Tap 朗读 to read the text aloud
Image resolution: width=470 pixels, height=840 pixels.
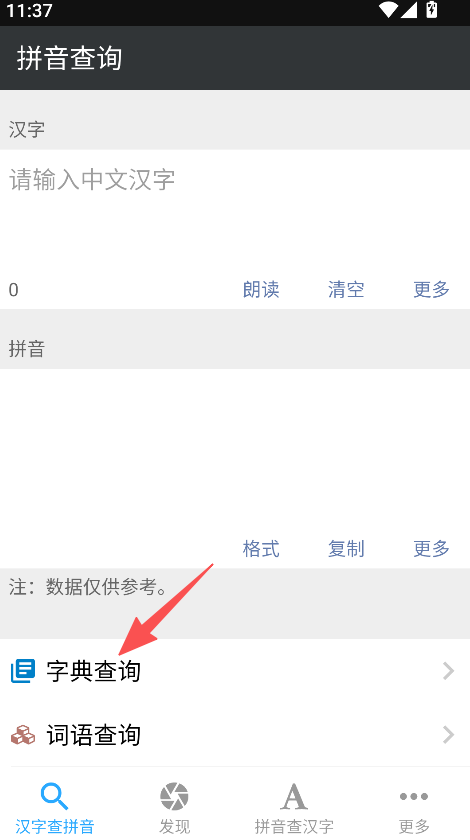pos(261,290)
